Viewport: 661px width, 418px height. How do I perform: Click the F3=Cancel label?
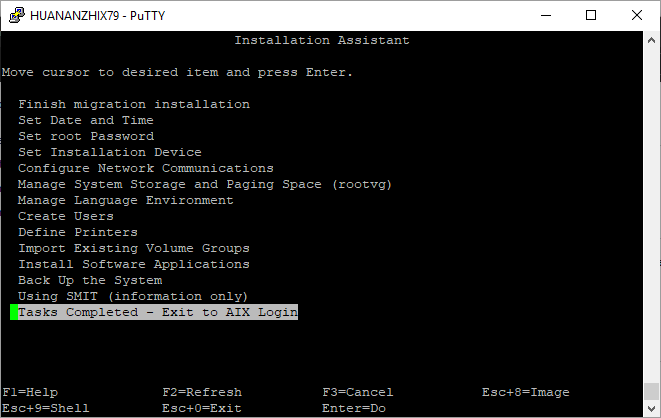click(x=358, y=392)
